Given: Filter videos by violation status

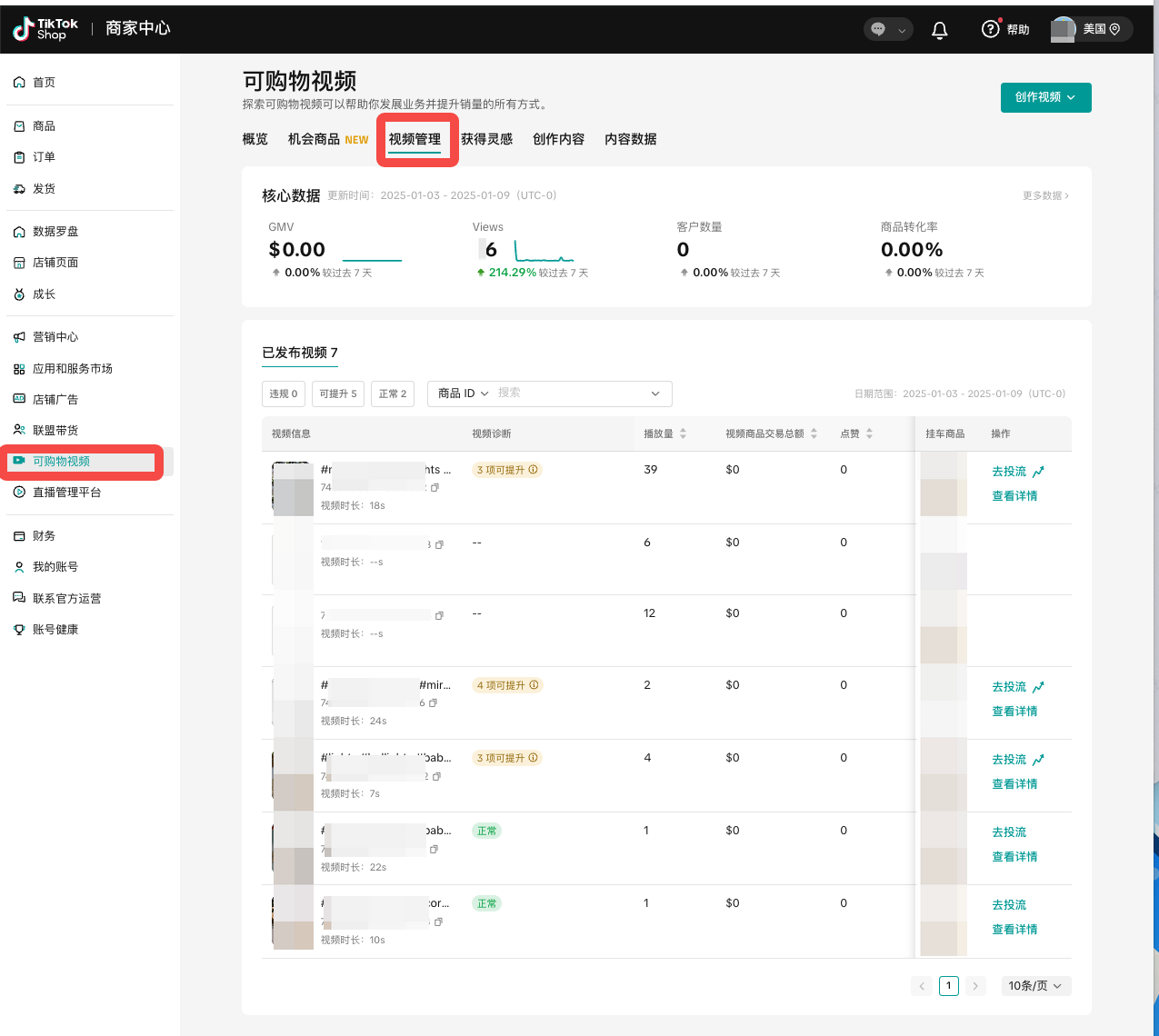Looking at the screenshot, I should [283, 393].
